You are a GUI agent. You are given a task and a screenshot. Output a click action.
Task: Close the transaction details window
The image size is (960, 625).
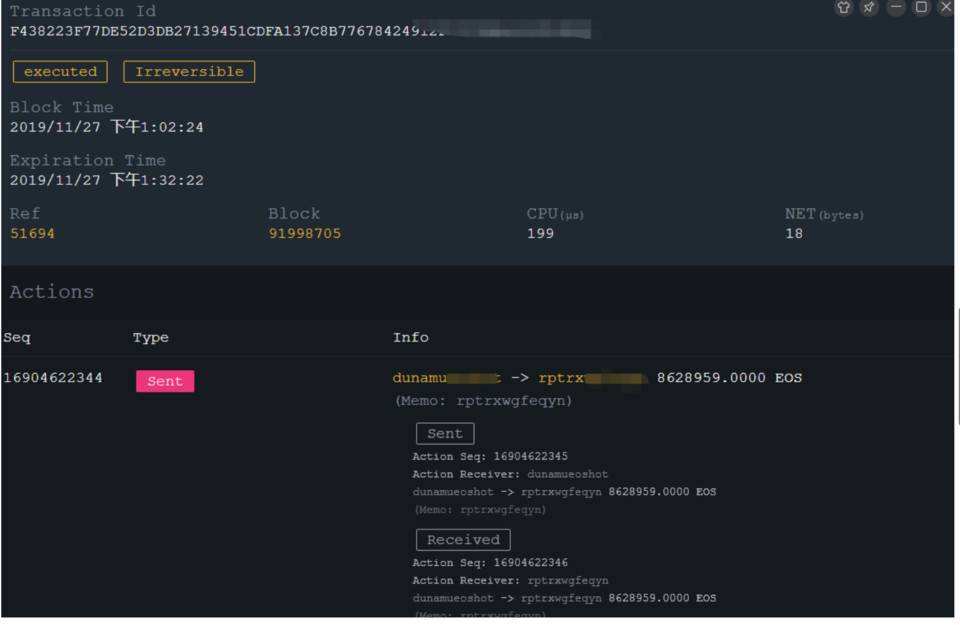[945, 8]
